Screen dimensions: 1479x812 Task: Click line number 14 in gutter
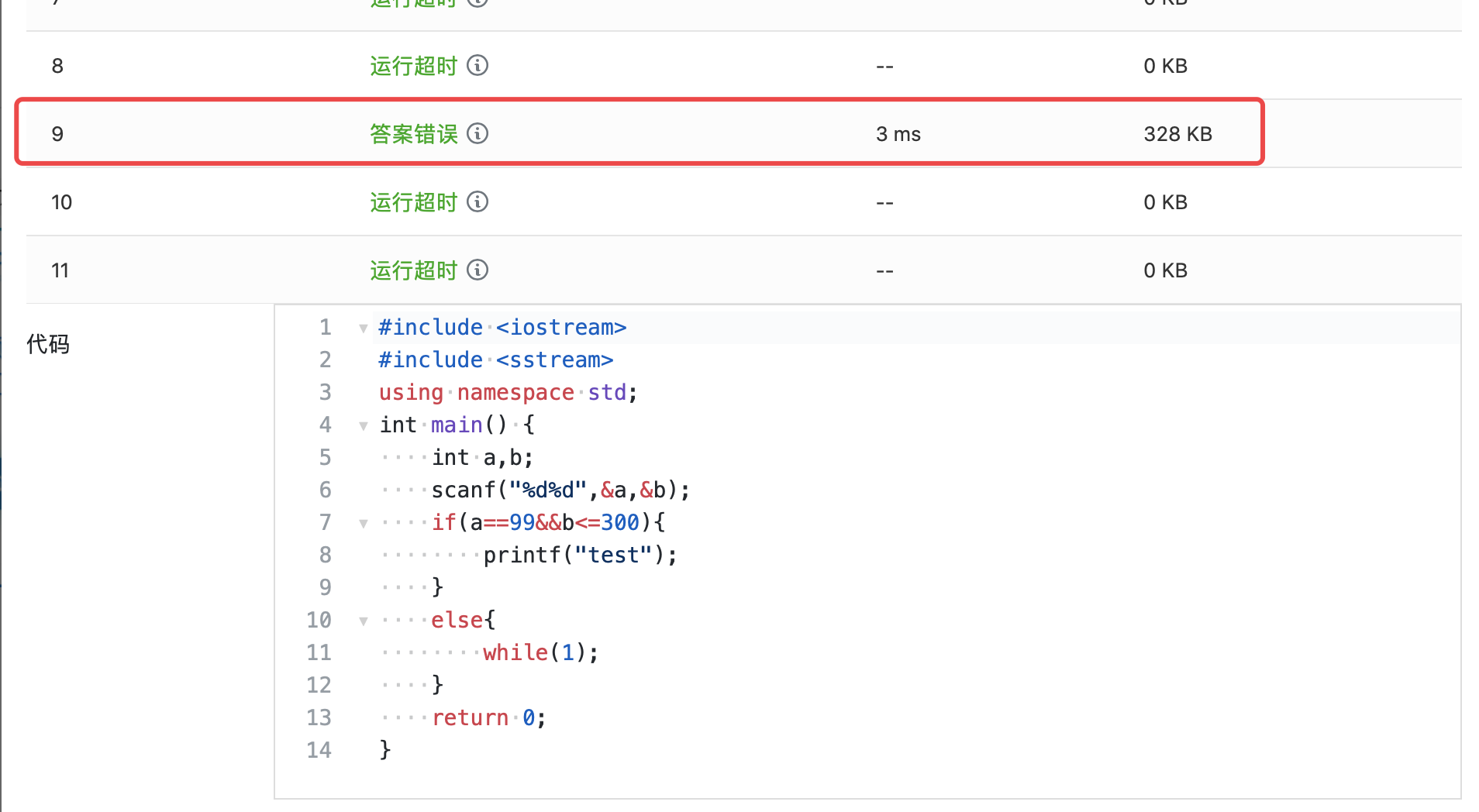point(319,750)
